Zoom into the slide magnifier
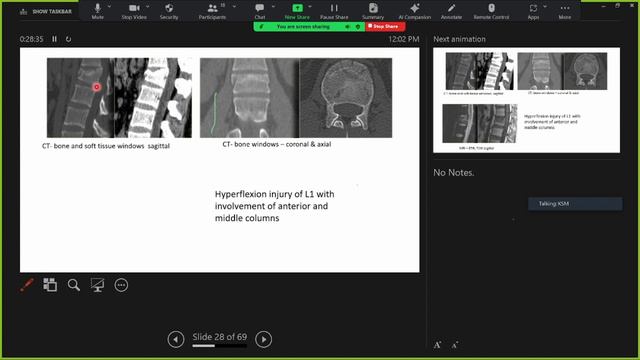 pyautogui.click(x=74, y=285)
